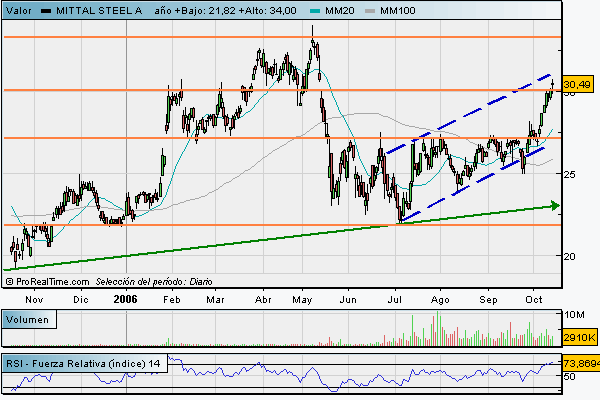Click the Abr label on the time axis
The image size is (600, 400).
(x=263, y=299)
